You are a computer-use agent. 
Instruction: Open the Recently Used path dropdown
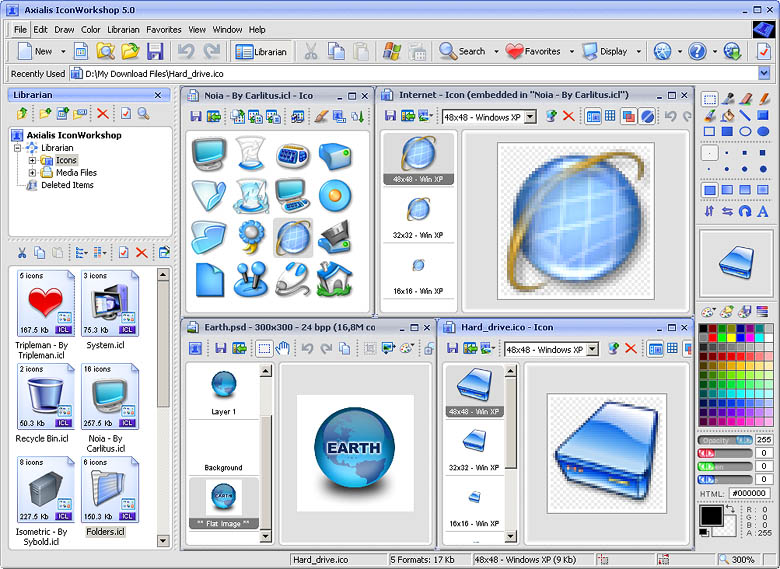point(764,74)
